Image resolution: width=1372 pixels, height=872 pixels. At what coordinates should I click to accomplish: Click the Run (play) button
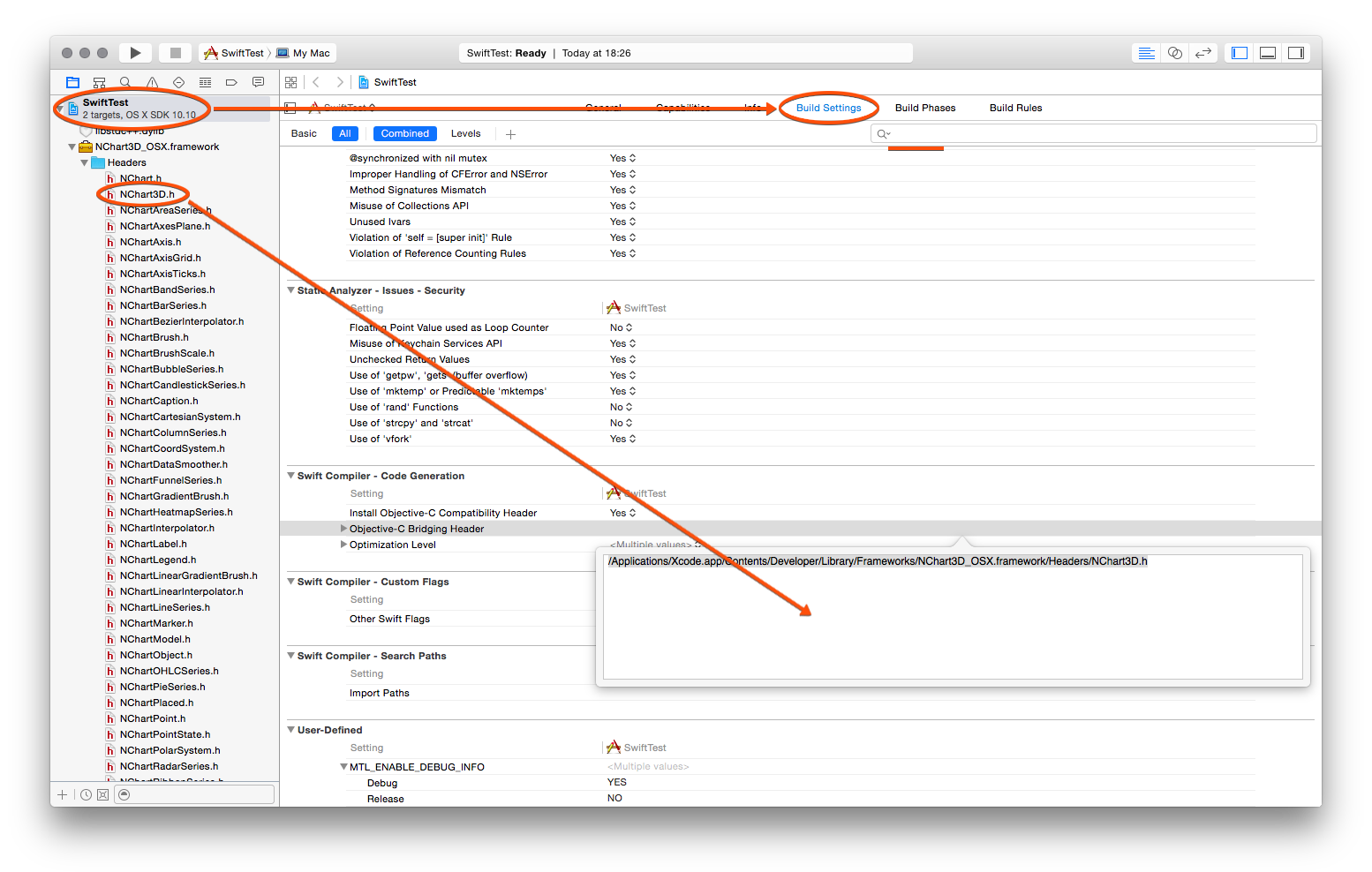click(135, 53)
